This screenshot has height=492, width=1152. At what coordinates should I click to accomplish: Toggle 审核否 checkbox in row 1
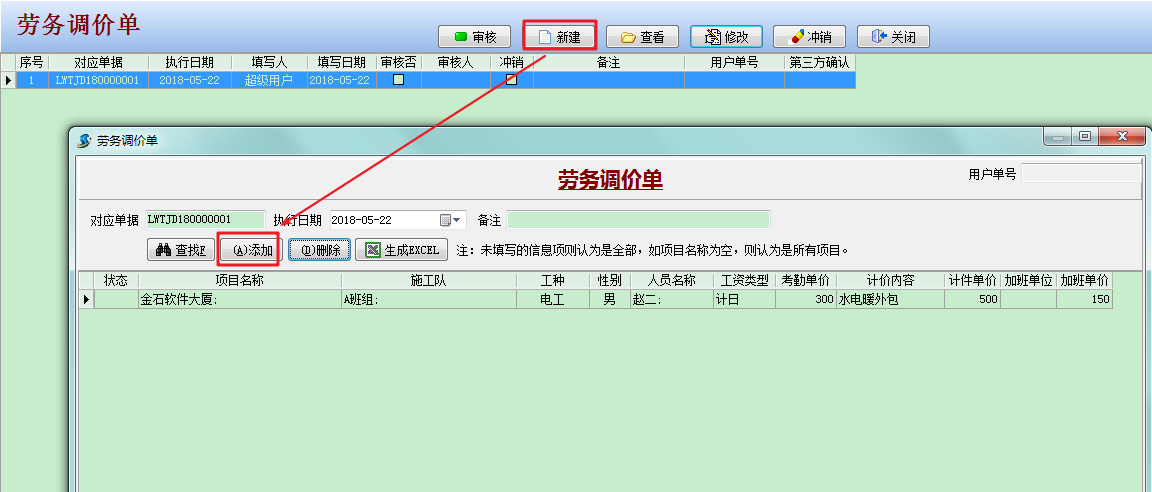coord(398,80)
